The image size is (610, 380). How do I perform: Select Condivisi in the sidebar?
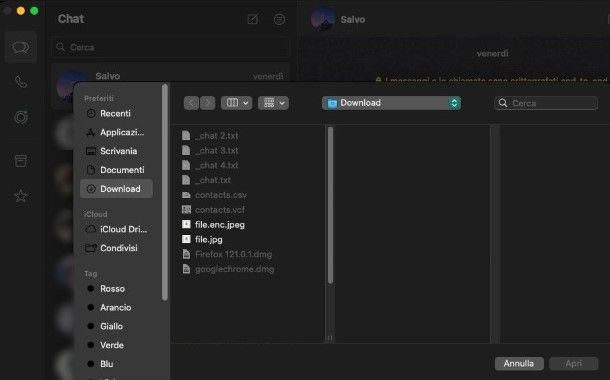point(116,248)
